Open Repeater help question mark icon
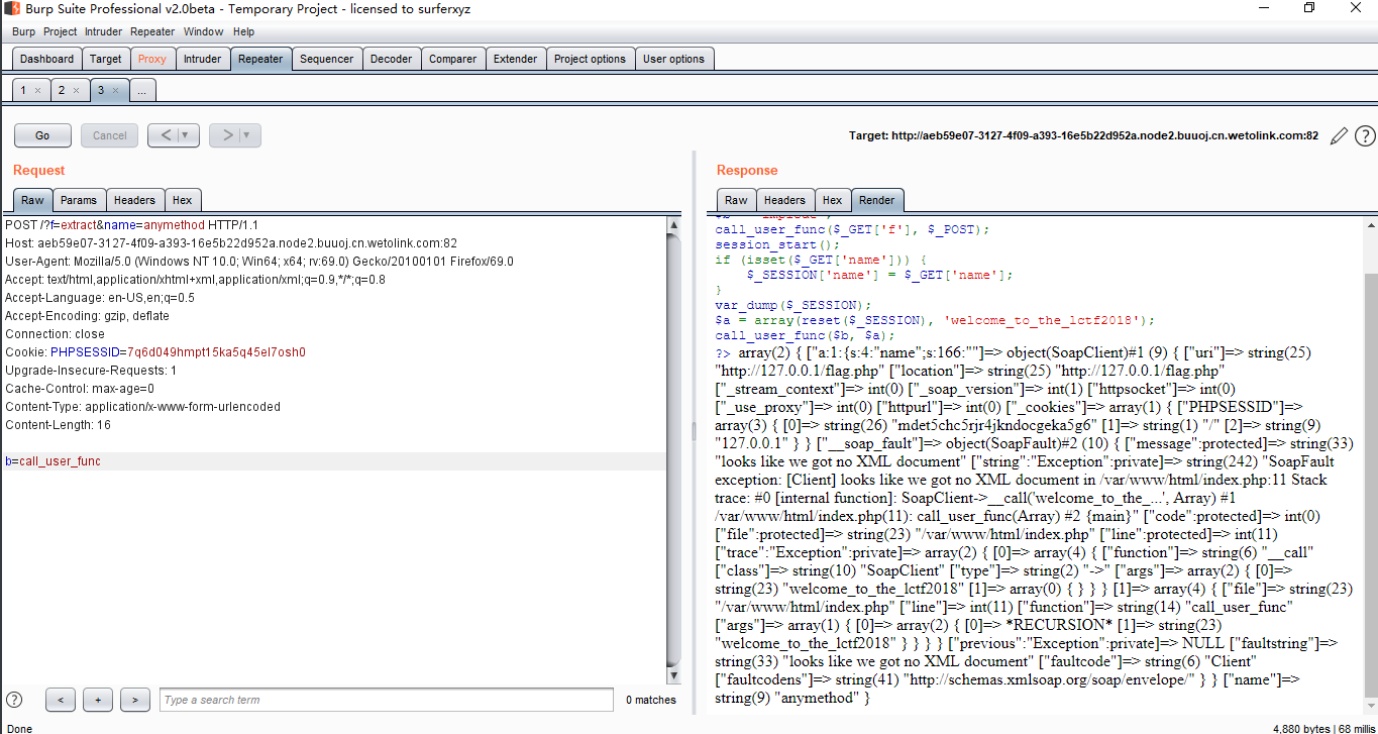 [1365, 136]
